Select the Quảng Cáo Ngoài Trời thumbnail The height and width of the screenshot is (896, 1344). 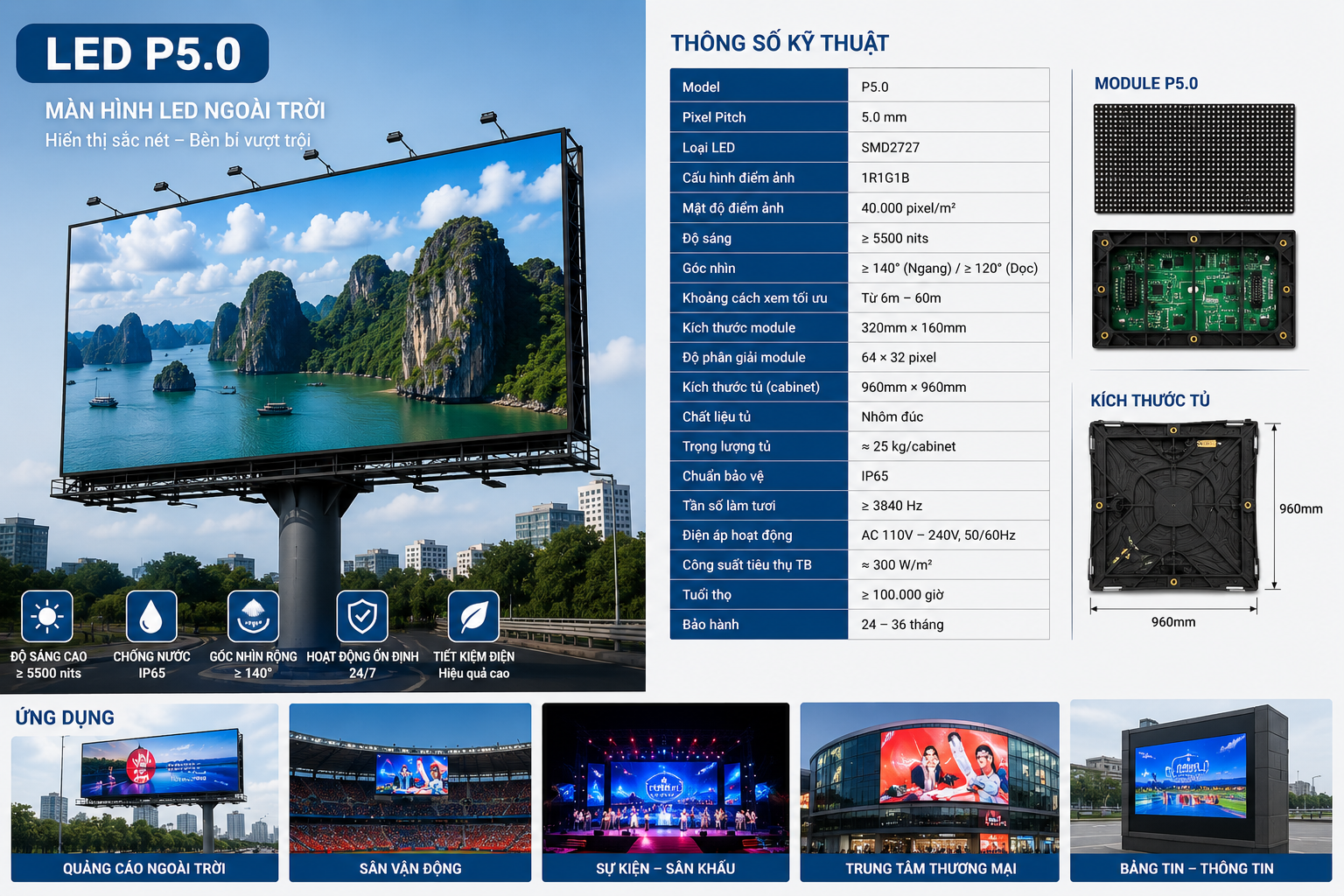(144, 793)
